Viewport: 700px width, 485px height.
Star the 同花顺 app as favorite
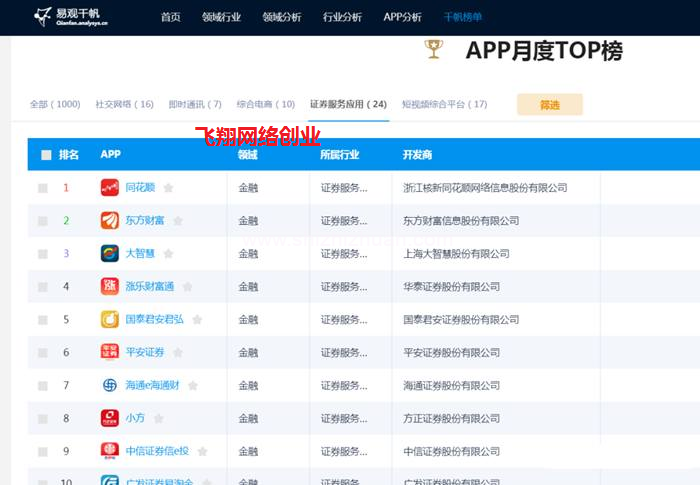[x=168, y=188]
